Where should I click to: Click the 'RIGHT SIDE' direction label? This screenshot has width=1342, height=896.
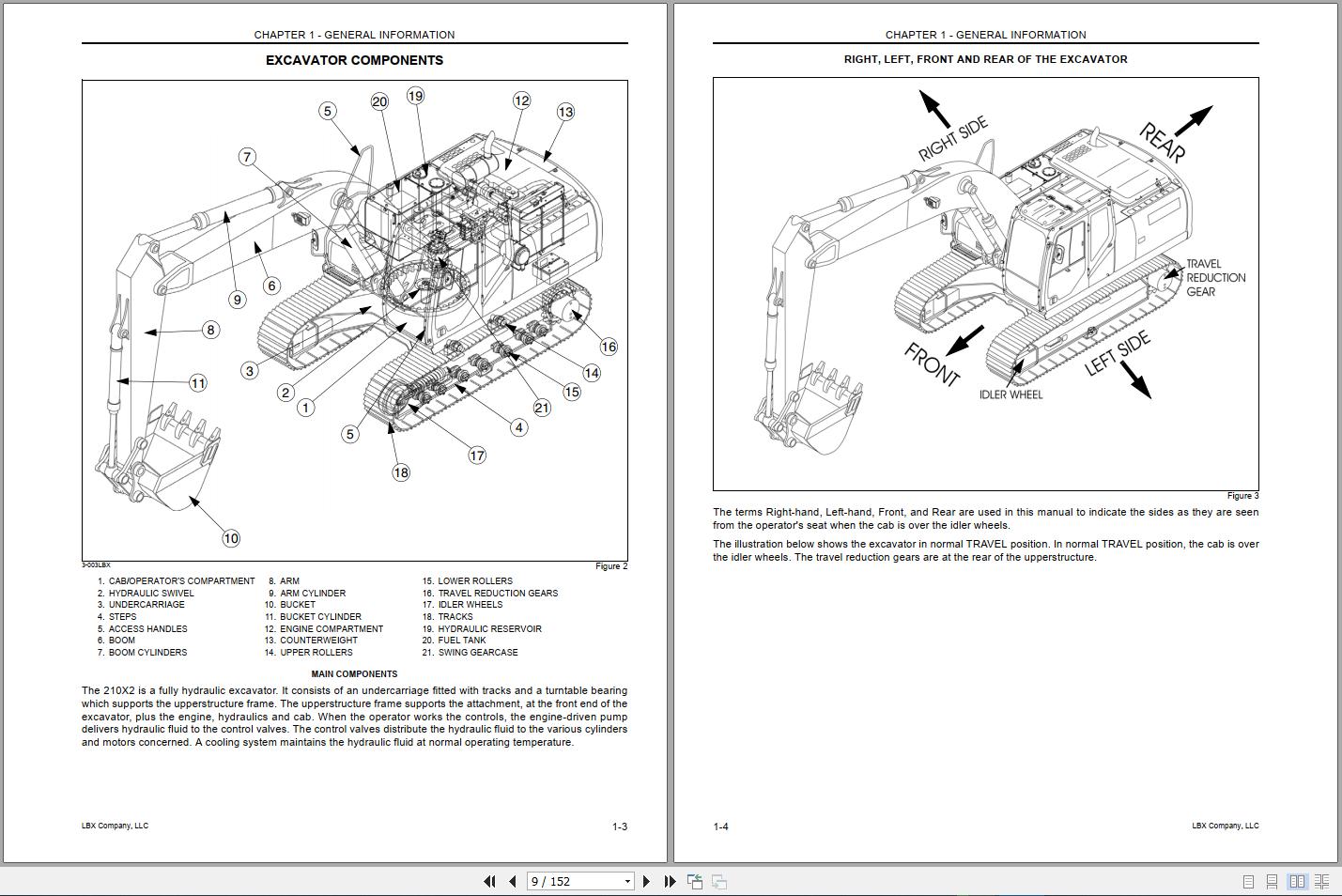point(952,139)
